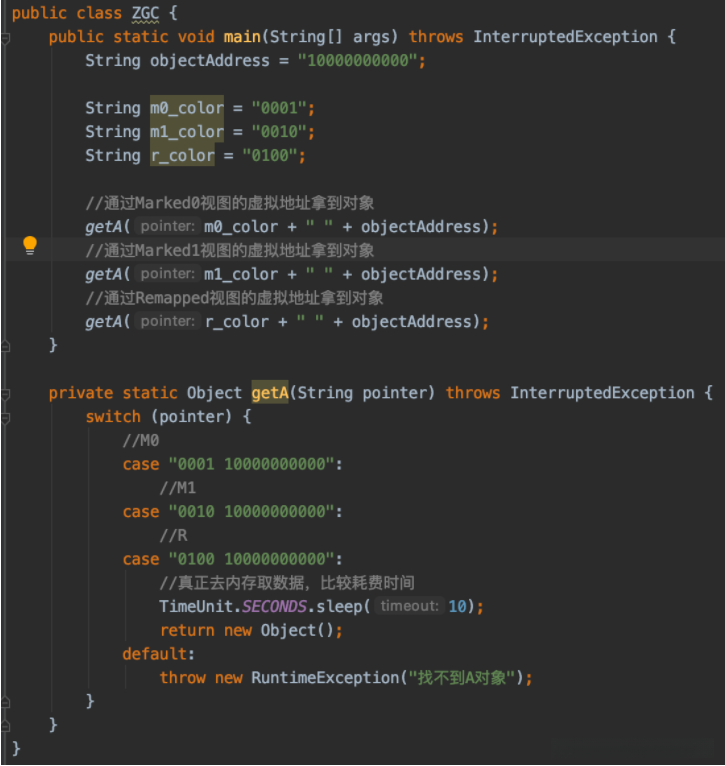Image resolution: width=725 pixels, height=766 pixels.
Task: Click the "10000000000" string in the objectAddress declaration
Action: [357, 61]
